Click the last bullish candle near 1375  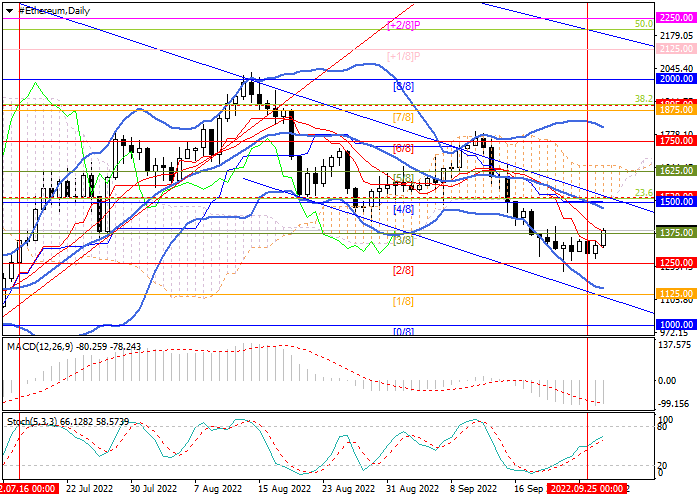(x=604, y=237)
